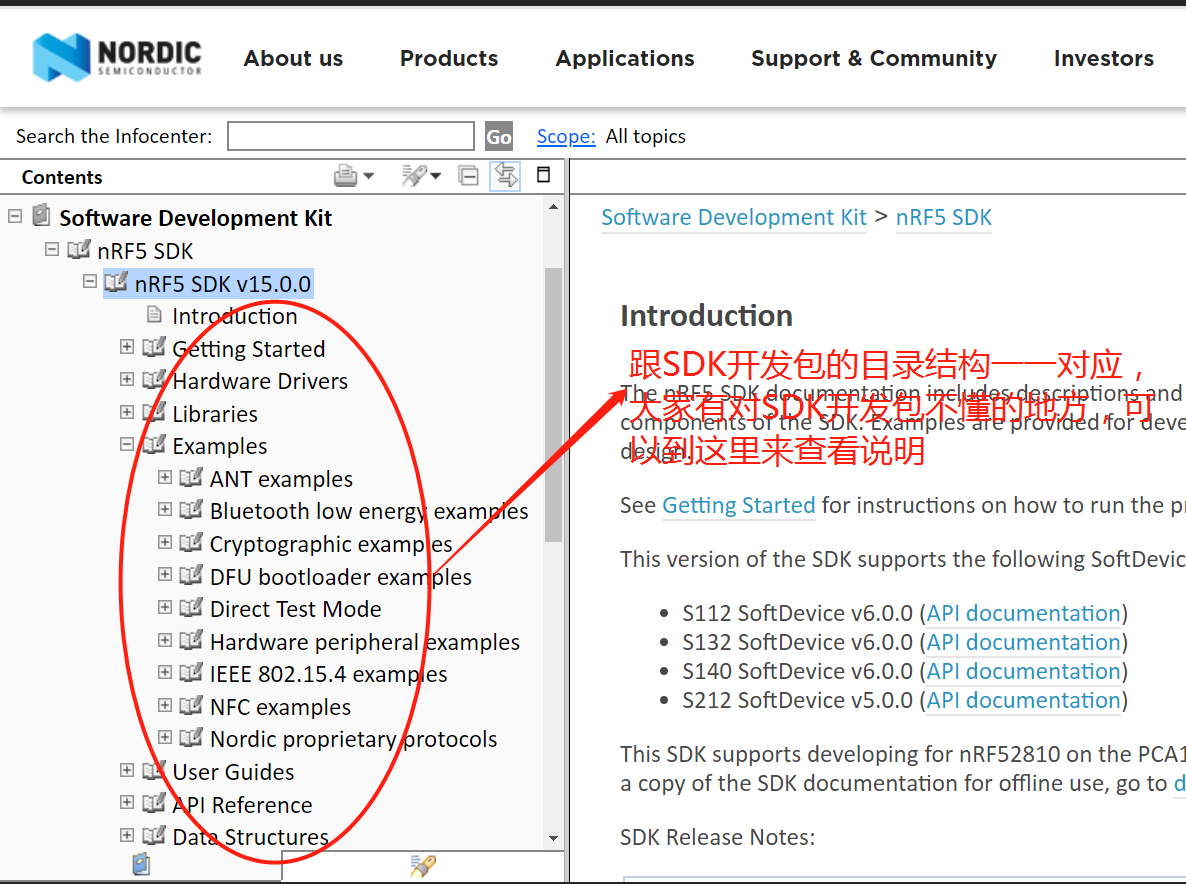Click the Introduction page icon
The width and height of the screenshot is (1186, 884).
coord(154,314)
